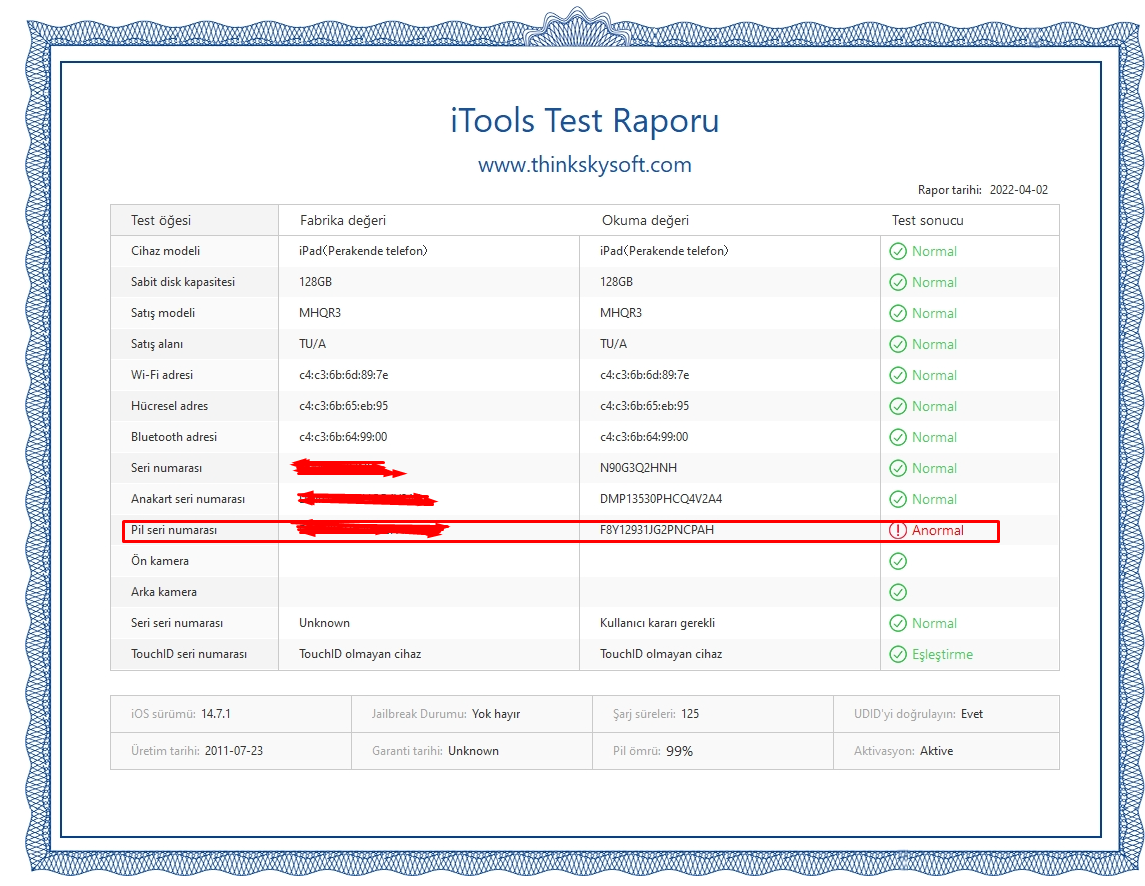Click the iTools Test Raporu title
This screenshot has height=886, width=1145.
point(584,121)
